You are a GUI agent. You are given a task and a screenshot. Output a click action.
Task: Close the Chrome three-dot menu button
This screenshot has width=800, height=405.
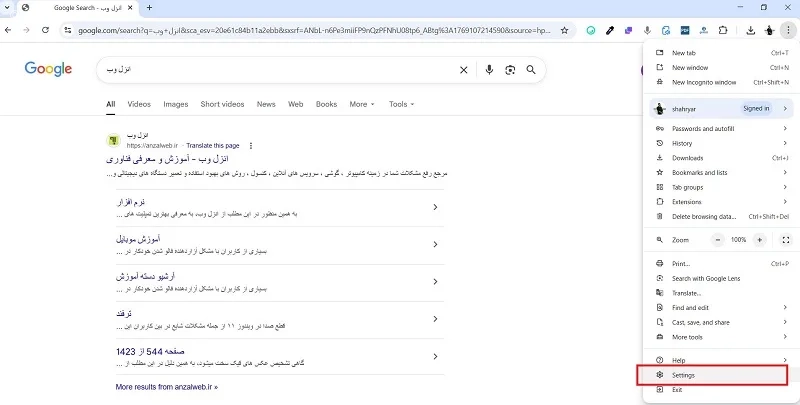[x=788, y=31]
